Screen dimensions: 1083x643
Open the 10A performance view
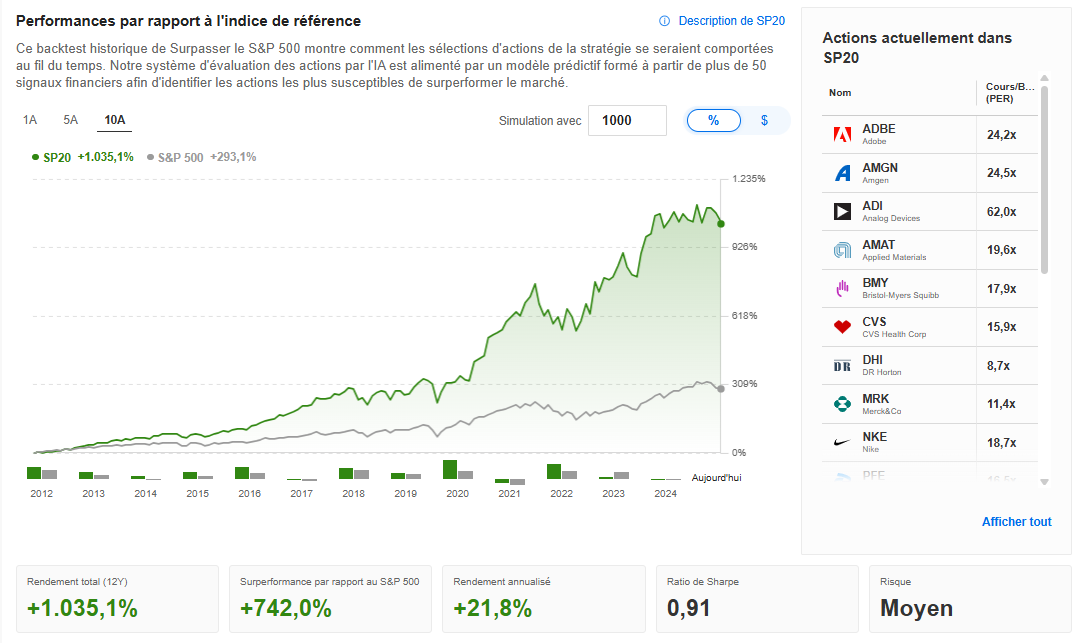click(x=113, y=118)
